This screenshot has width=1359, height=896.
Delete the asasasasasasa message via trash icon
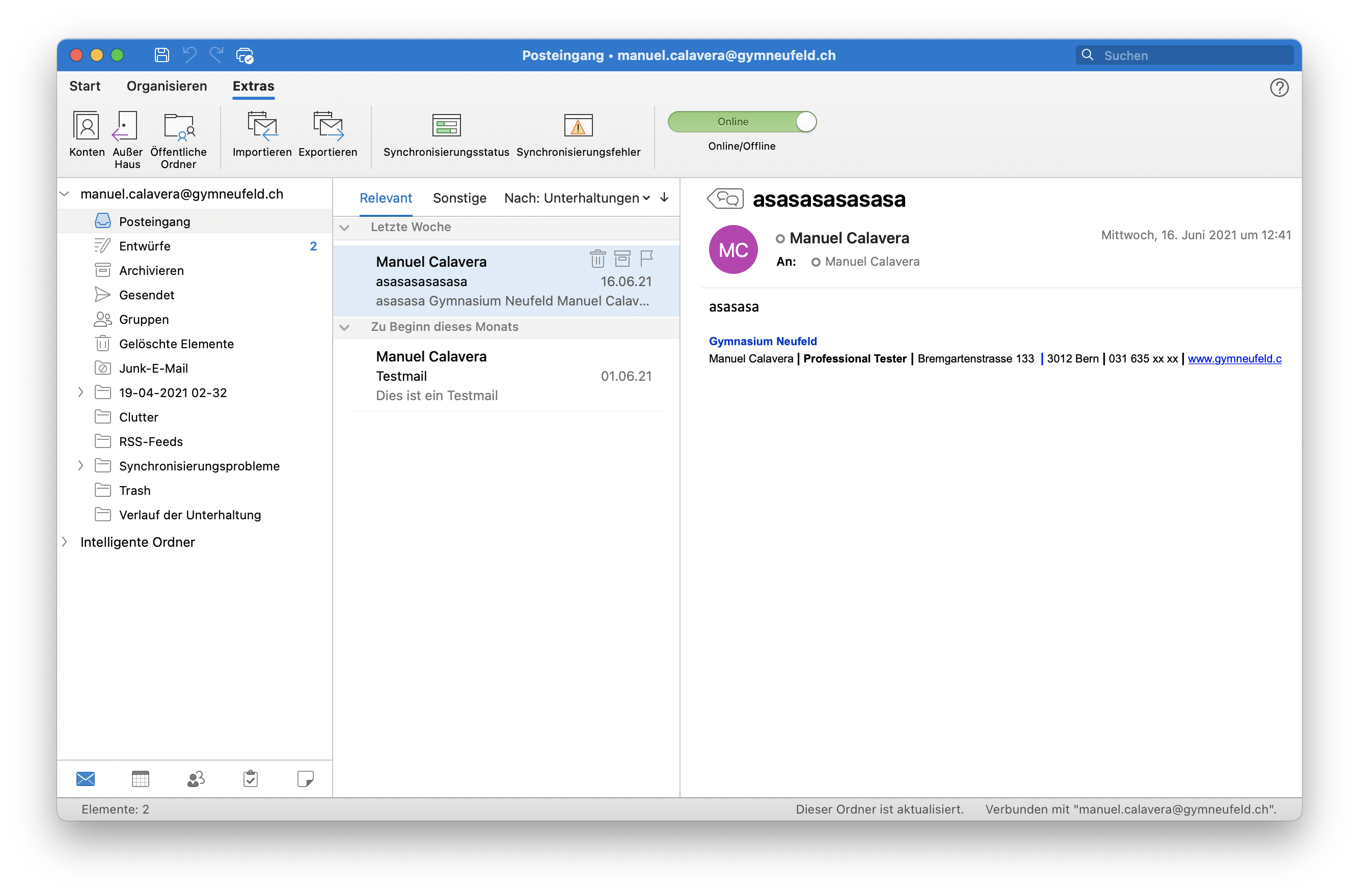[597, 259]
